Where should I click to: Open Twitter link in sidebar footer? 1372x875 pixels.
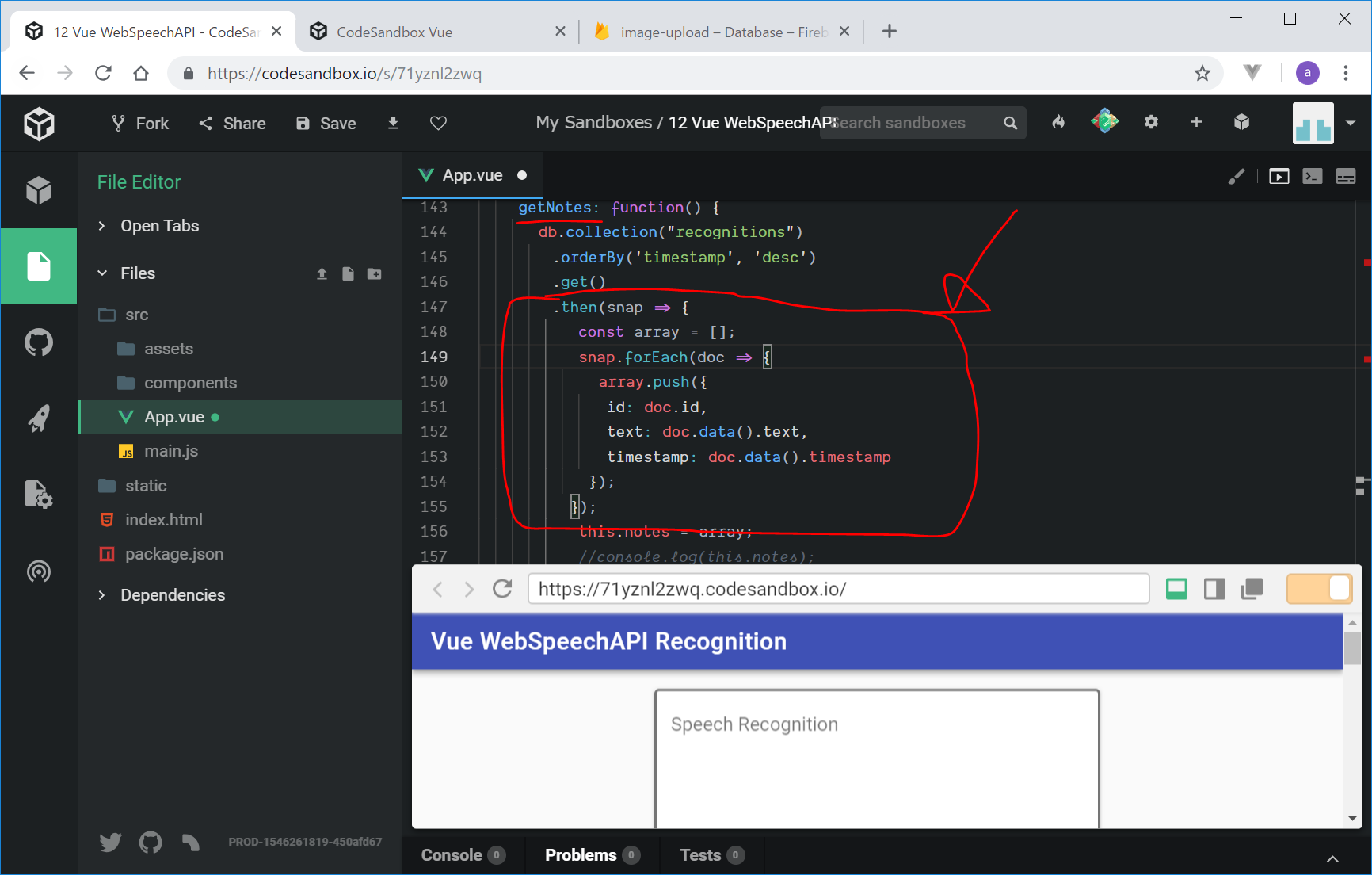pos(111,842)
